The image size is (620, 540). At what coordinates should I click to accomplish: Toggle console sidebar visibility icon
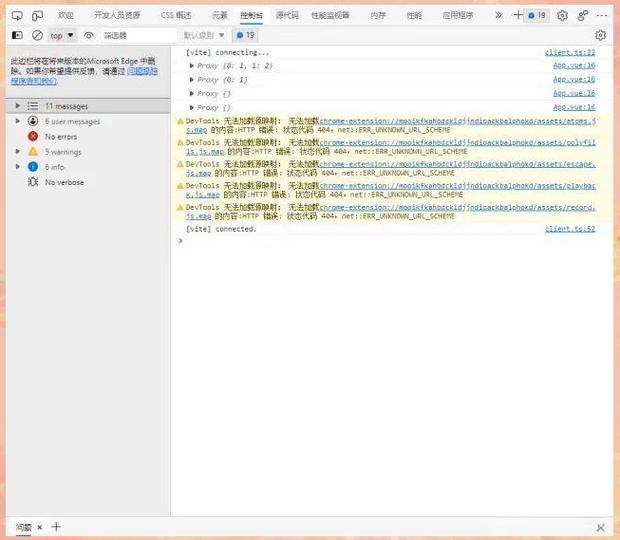[x=17, y=35]
